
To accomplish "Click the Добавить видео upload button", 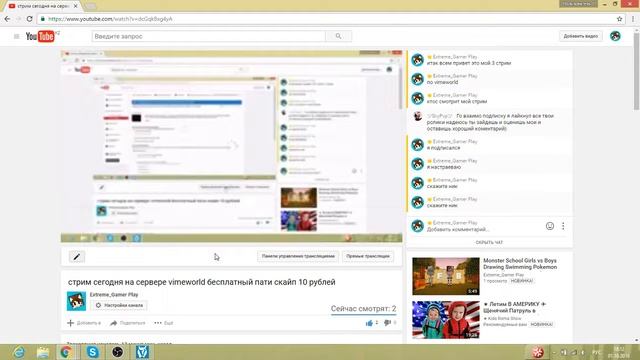I will [580, 36].
